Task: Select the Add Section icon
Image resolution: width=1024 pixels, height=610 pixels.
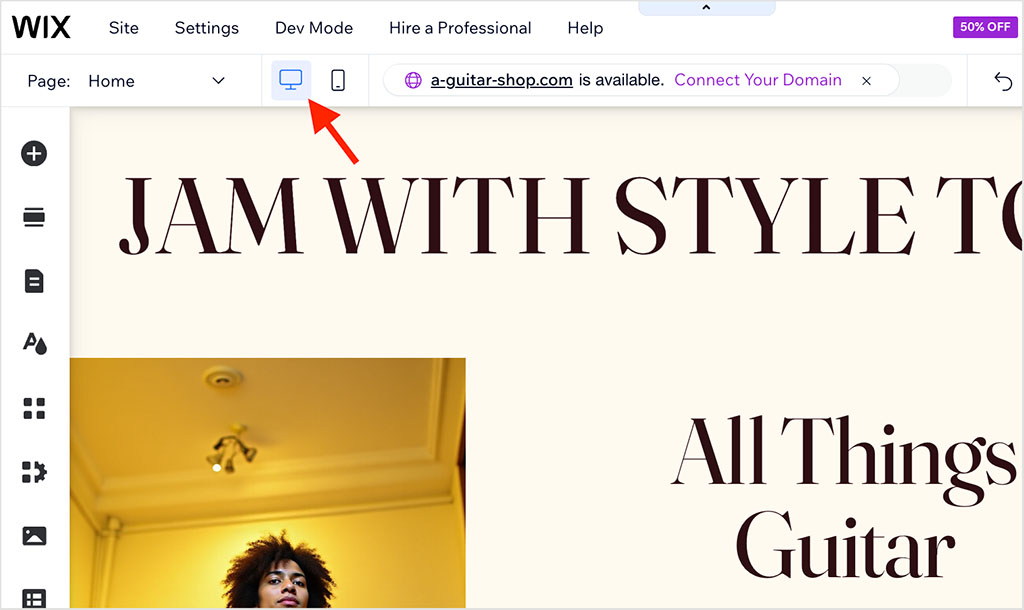Action: pos(34,216)
